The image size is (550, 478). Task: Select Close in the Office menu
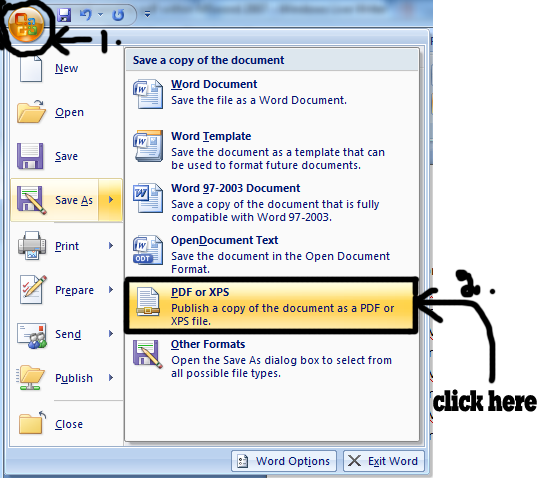(x=67, y=424)
